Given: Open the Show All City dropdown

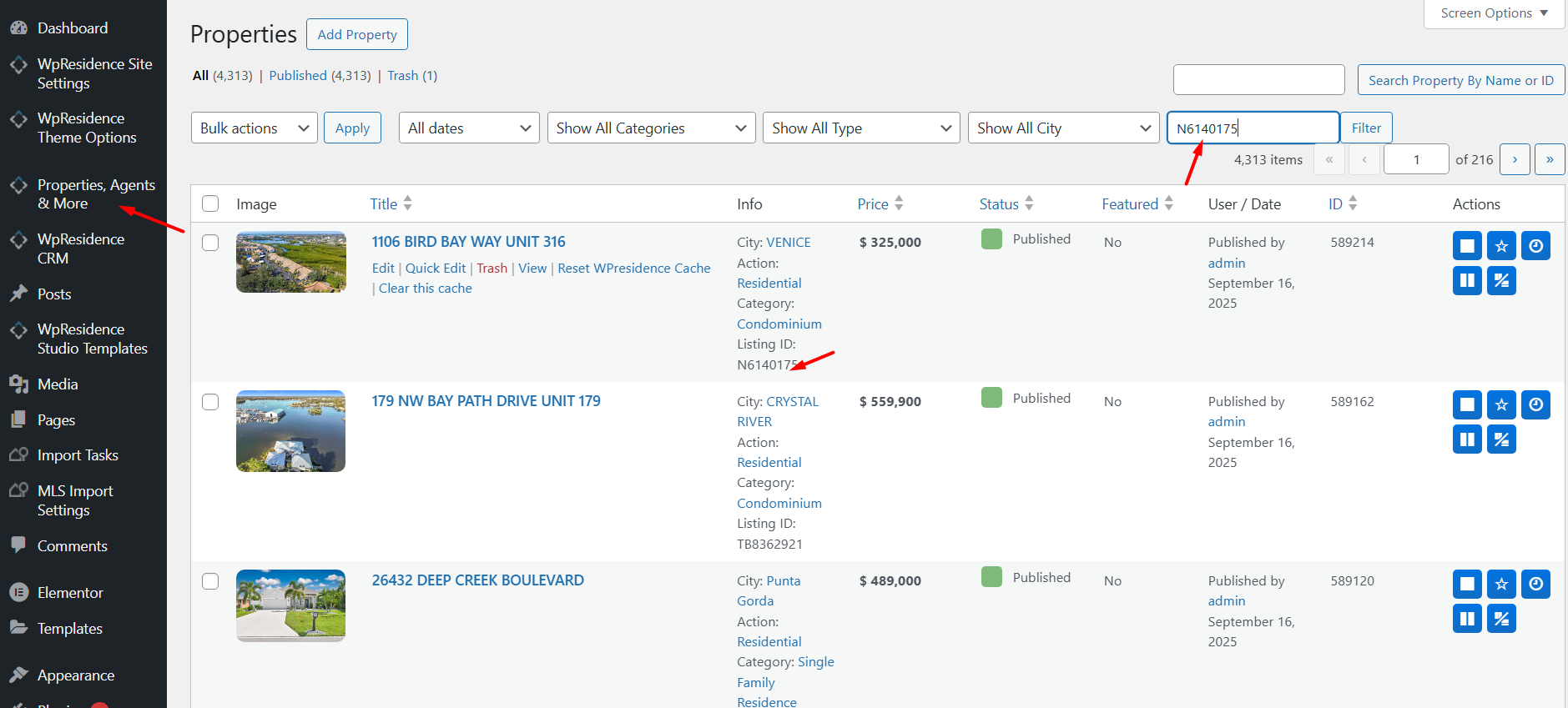Looking at the screenshot, I should (x=1063, y=128).
